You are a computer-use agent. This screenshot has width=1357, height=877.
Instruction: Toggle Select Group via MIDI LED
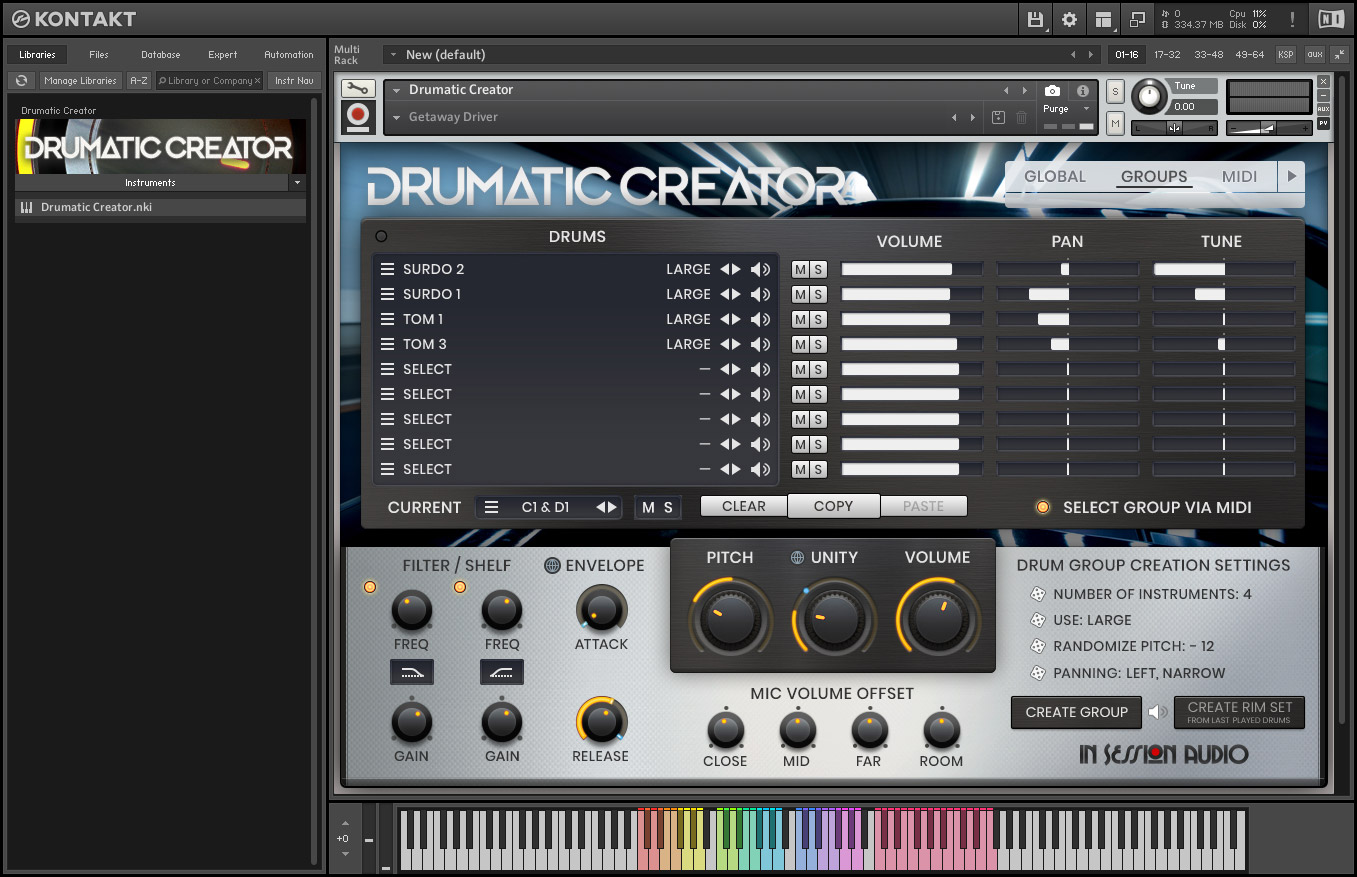point(1043,507)
